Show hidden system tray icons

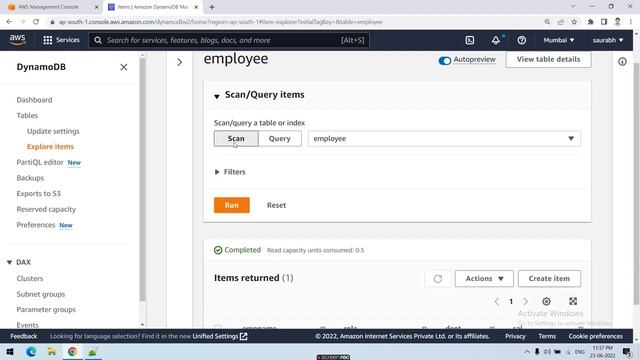tap(527, 351)
